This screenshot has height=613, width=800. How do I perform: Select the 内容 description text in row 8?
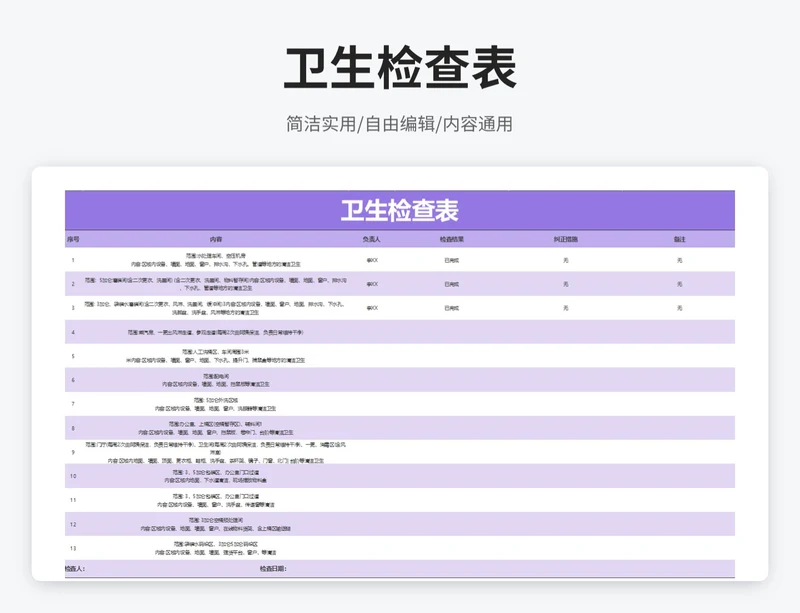tap(216, 428)
